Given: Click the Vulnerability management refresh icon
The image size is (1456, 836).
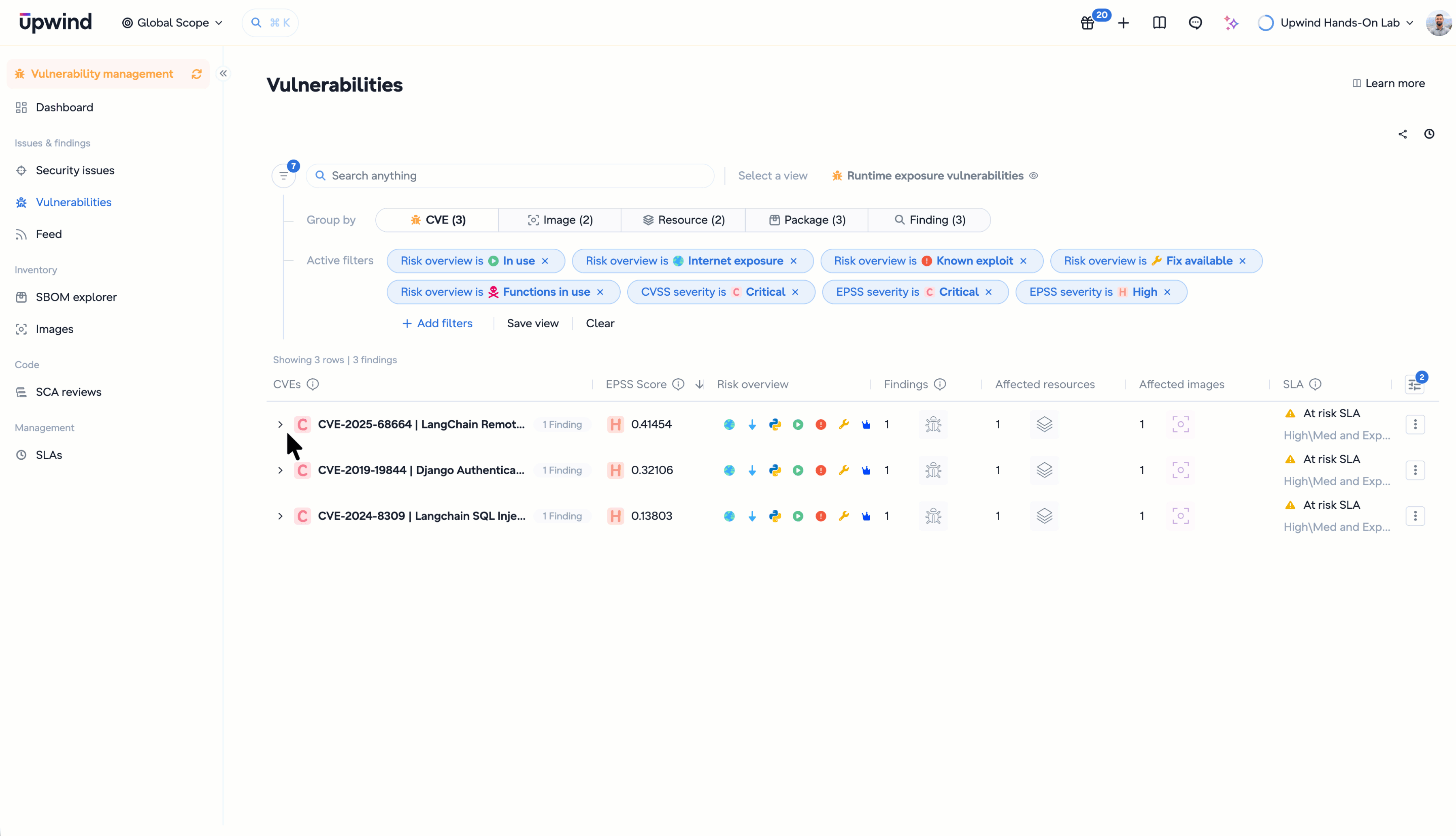Looking at the screenshot, I should click(197, 74).
